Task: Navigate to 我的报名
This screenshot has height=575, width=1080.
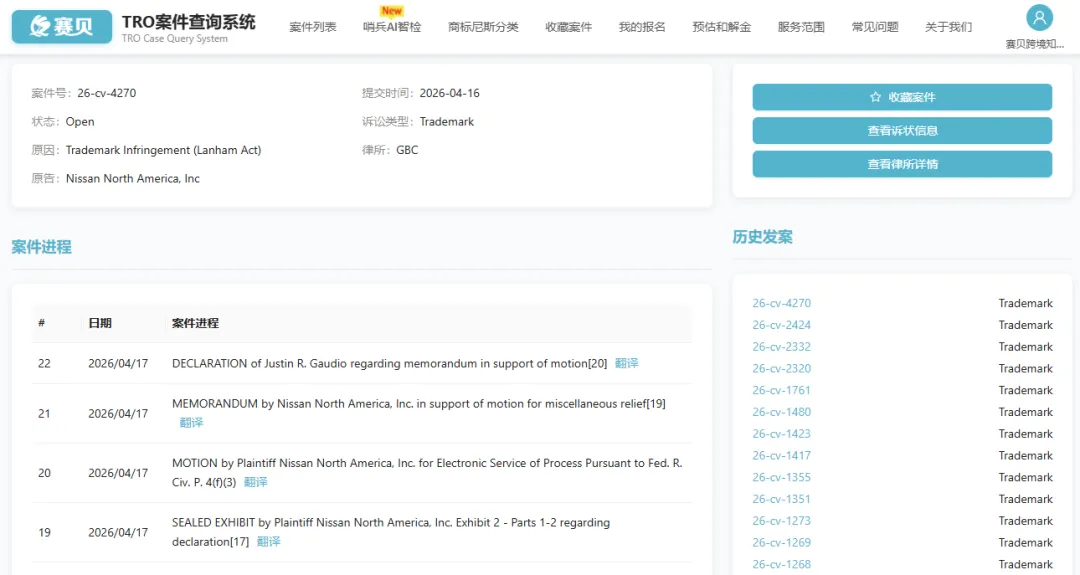Action: pyautogui.click(x=642, y=27)
